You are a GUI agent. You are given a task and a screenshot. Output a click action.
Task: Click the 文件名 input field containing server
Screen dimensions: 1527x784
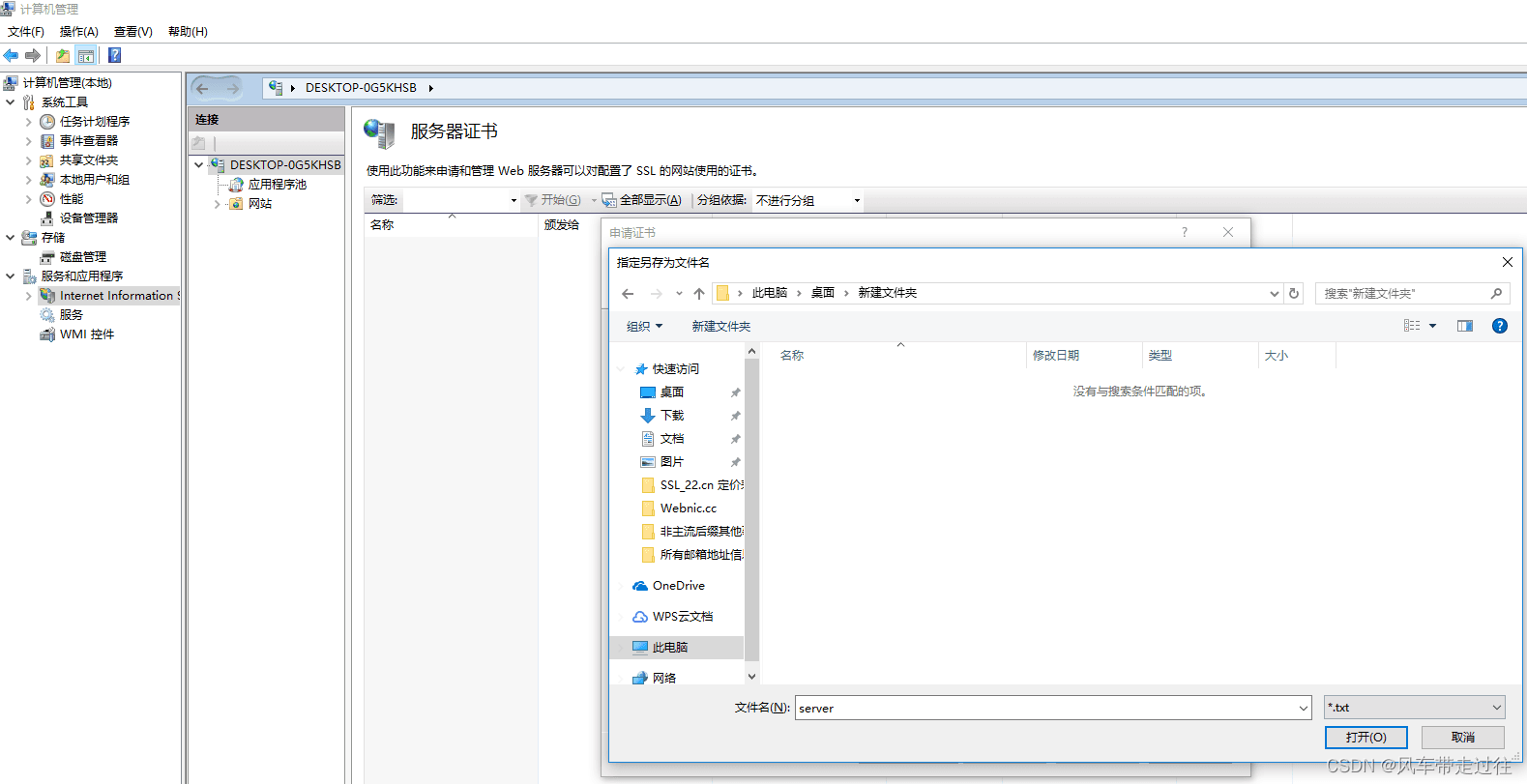(x=1053, y=708)
